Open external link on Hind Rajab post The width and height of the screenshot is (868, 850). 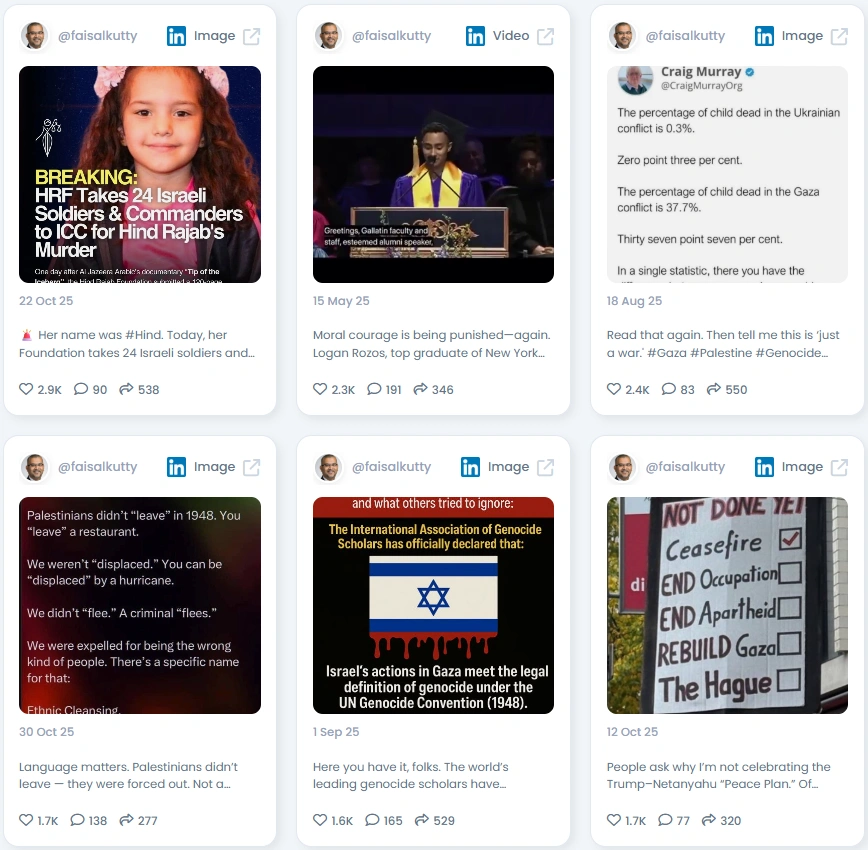(x=252, y=37)
